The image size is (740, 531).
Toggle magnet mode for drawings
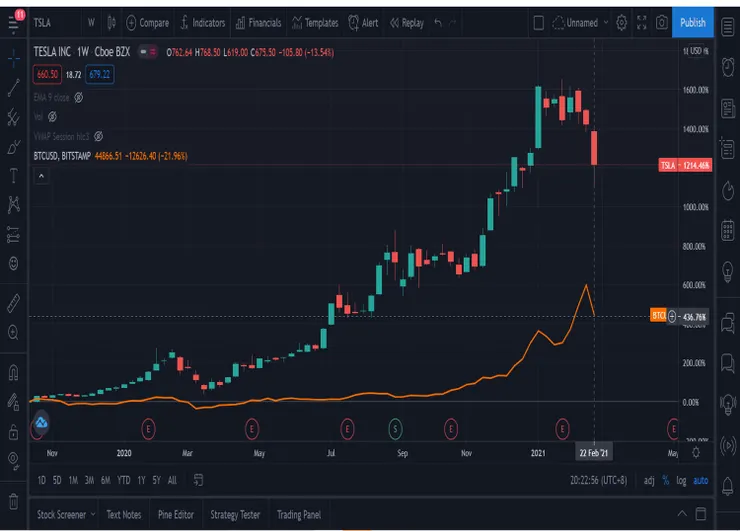click(x=13, y=373)
